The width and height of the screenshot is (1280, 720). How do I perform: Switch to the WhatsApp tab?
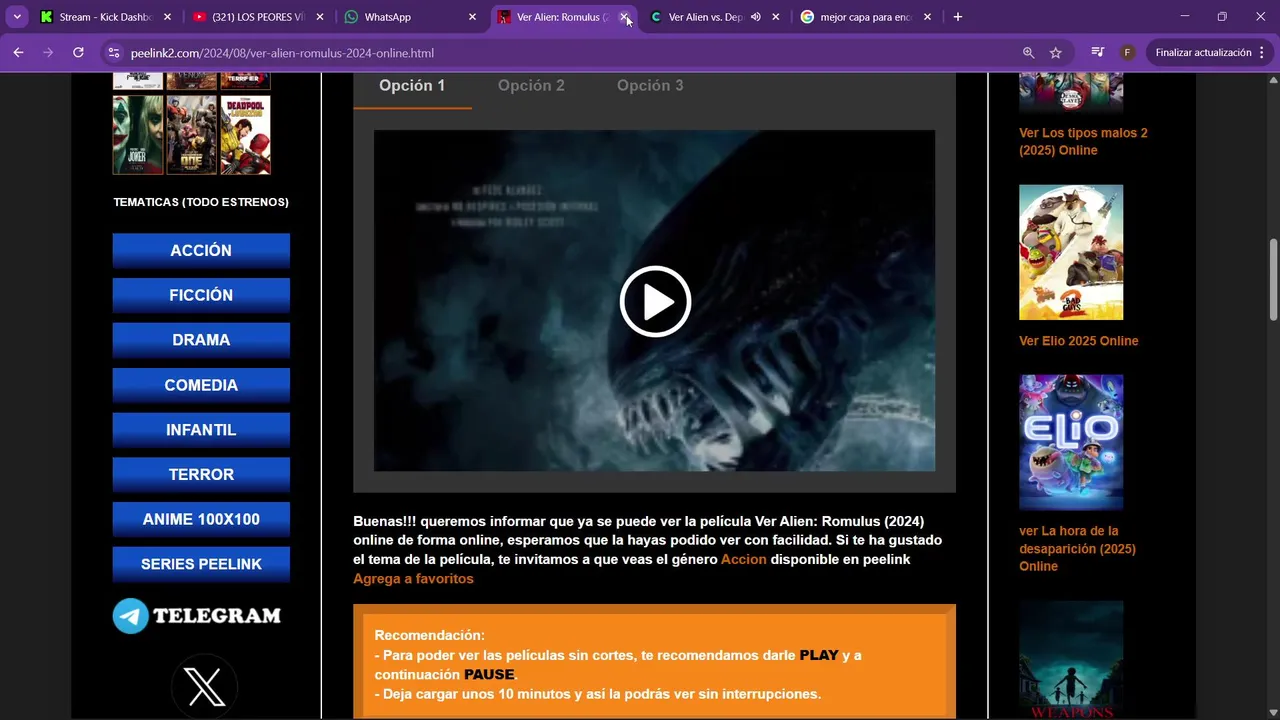(400, 17)
